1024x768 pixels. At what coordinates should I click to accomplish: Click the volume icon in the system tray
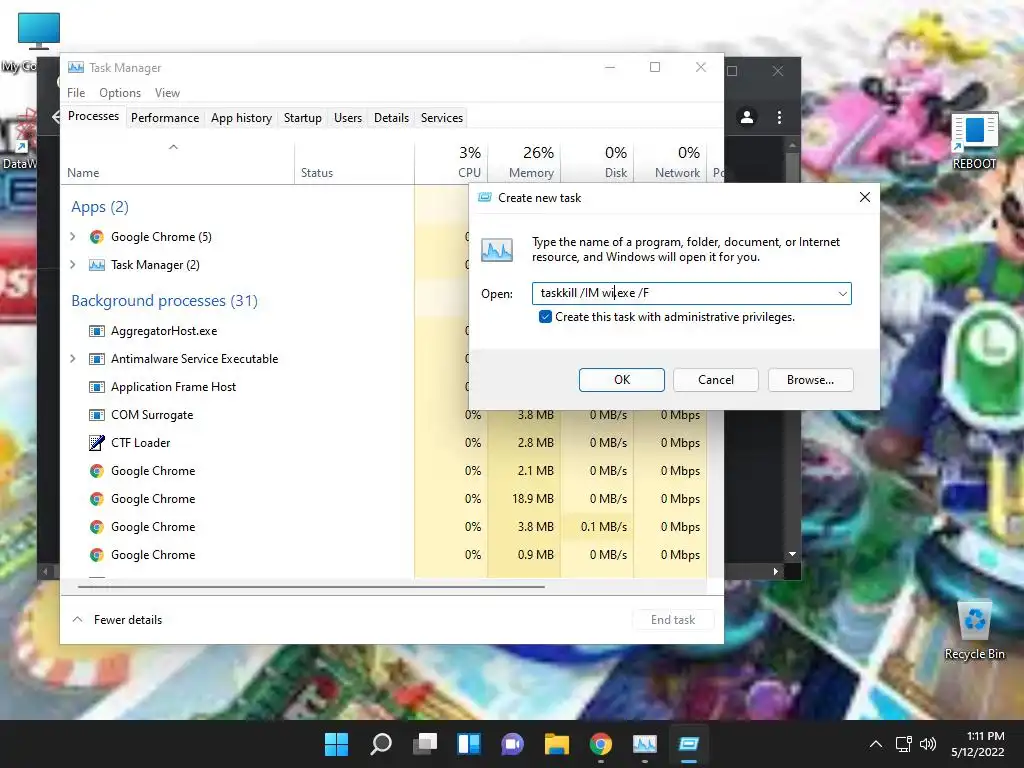(927, 744)
